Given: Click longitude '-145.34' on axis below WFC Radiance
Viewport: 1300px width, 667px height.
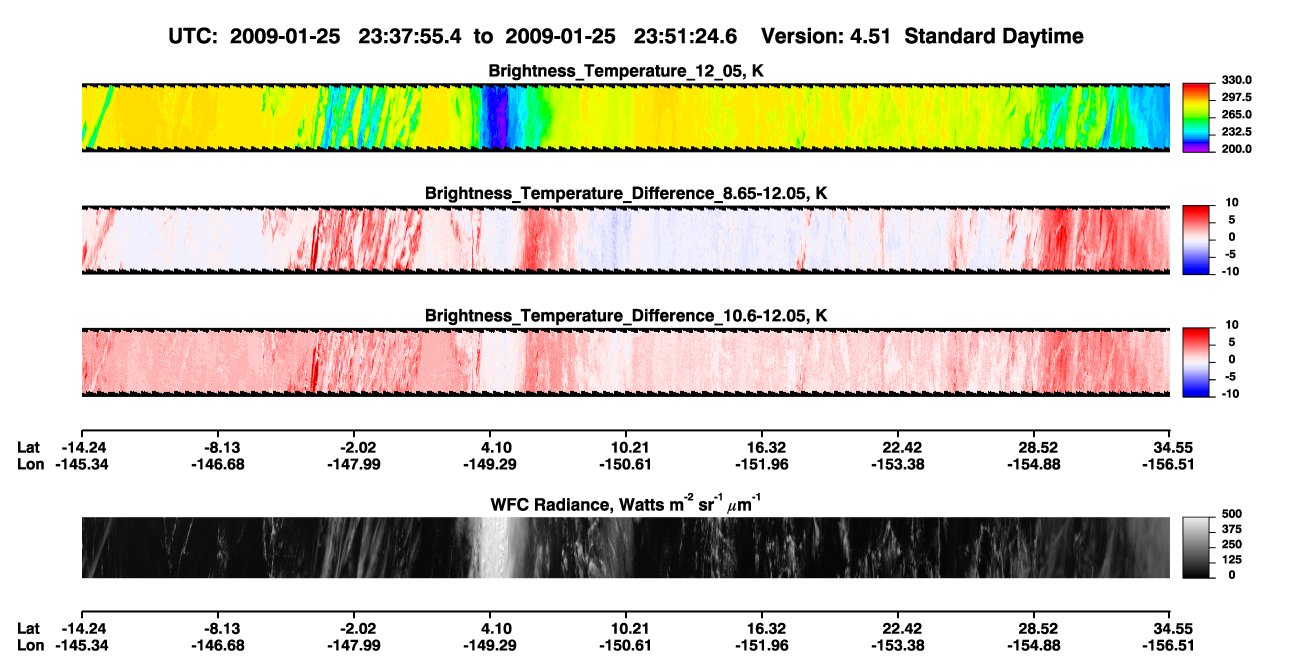Looking at the screenshot, I should [81, 645].
